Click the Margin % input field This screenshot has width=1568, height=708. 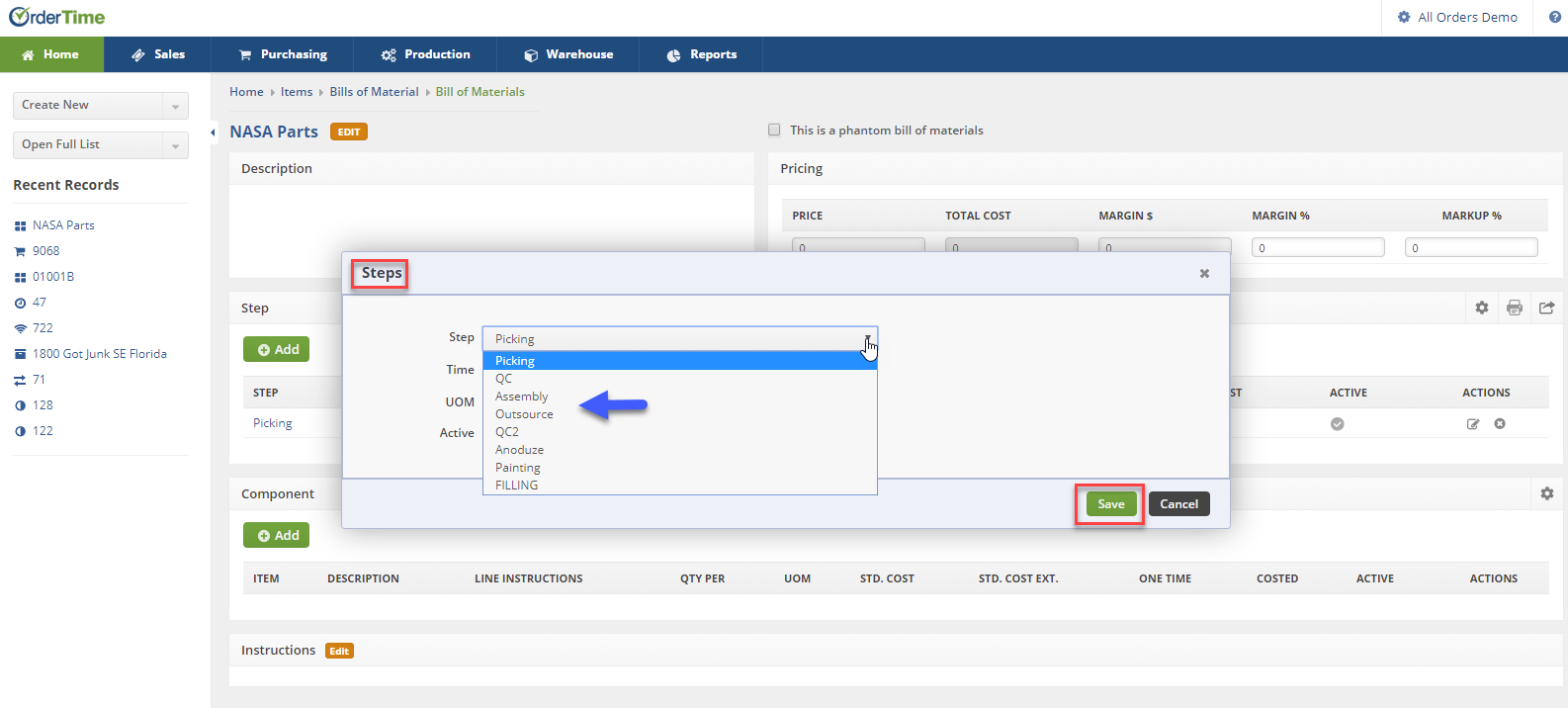1318,247
